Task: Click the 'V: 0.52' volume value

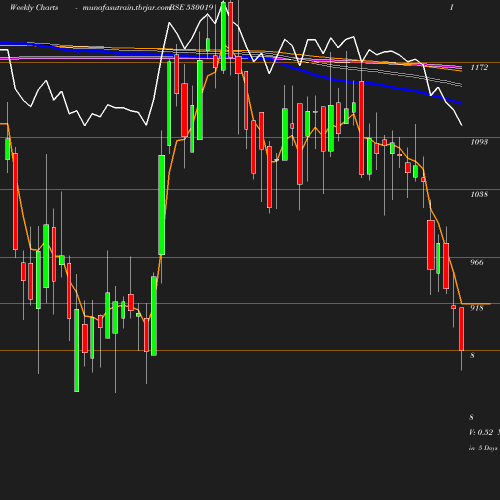Action: click(x=481, y=433)
